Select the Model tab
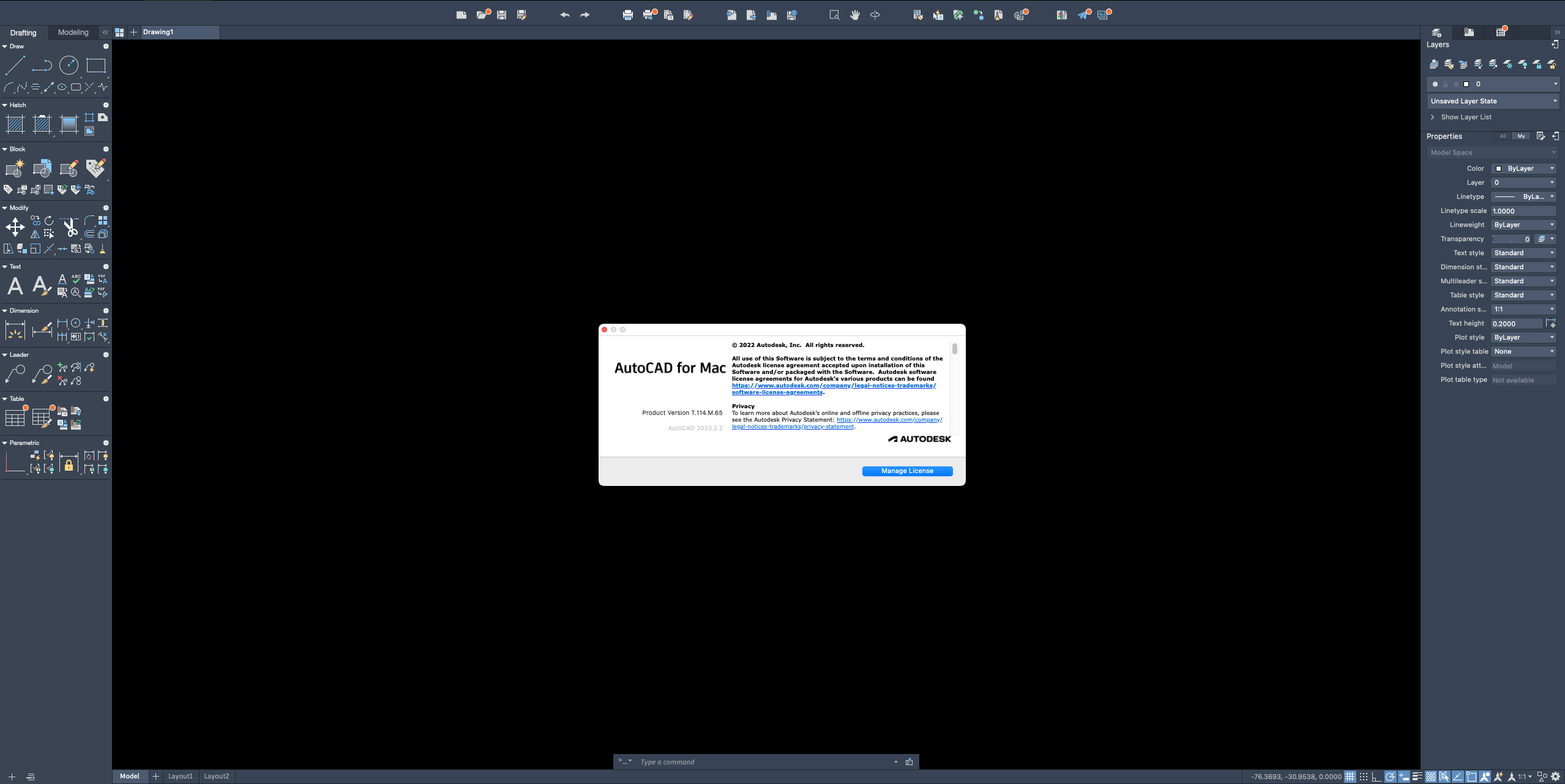The width and height of the screenshot is (1565, 784). pyautogui.click(x=130, y=776)
